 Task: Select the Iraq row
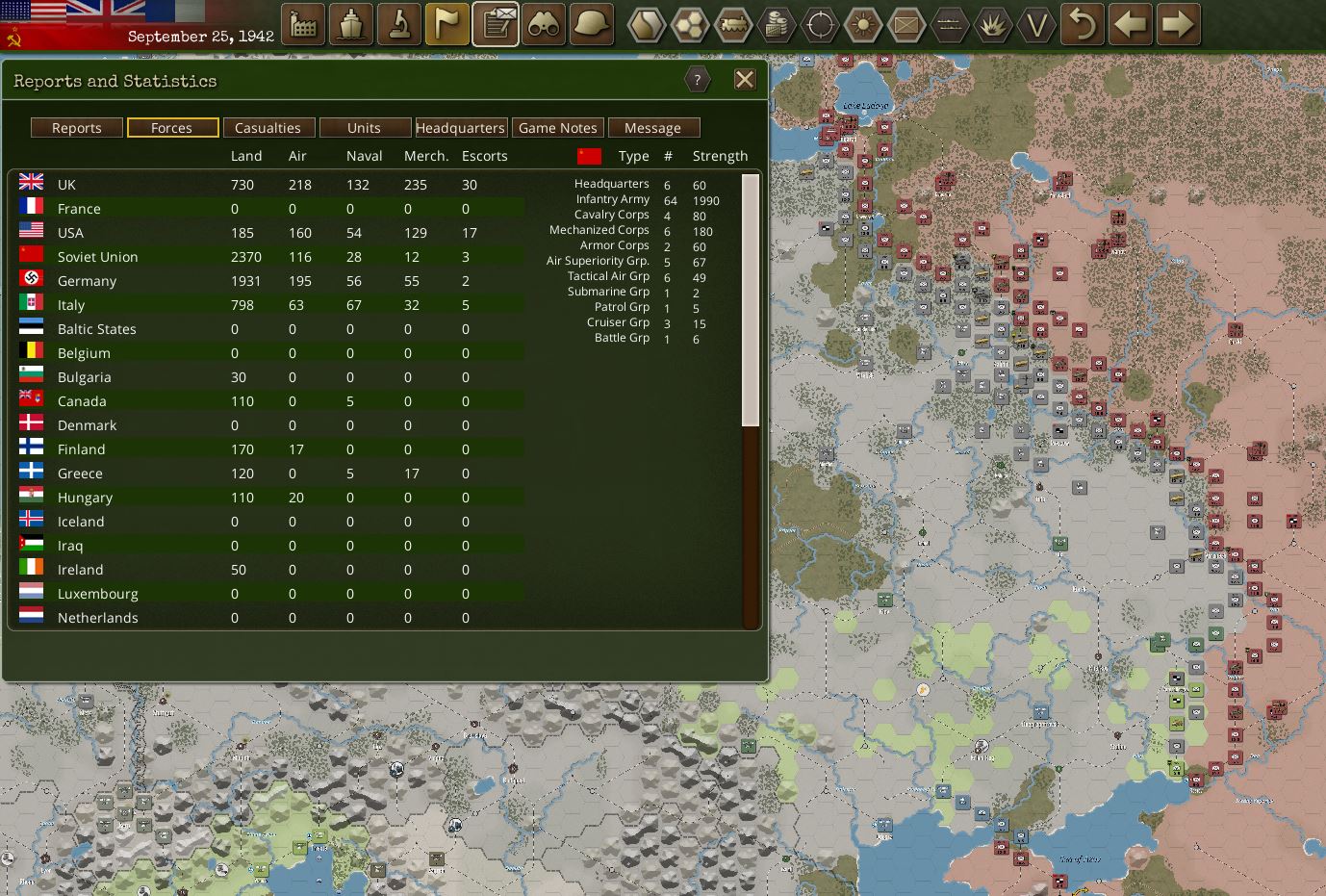pyautogui.click(x=271, y=546)
